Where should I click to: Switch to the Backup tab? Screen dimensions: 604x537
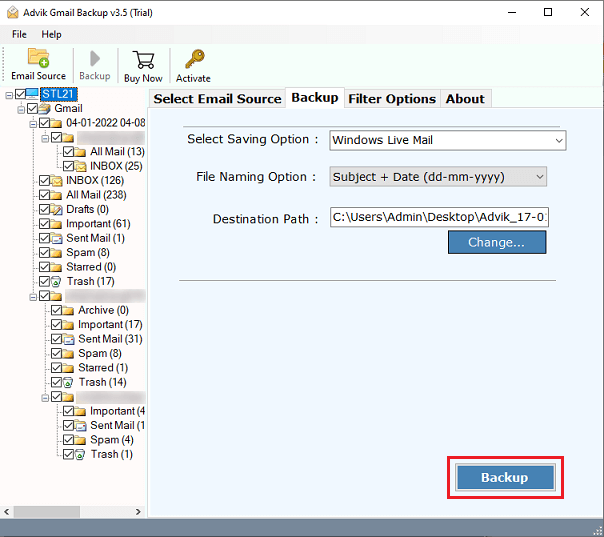[315, 98]
